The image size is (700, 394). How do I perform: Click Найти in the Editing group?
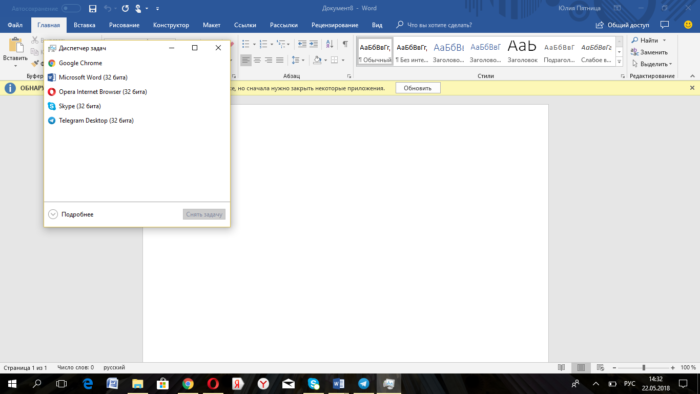[x=645, y=40]
